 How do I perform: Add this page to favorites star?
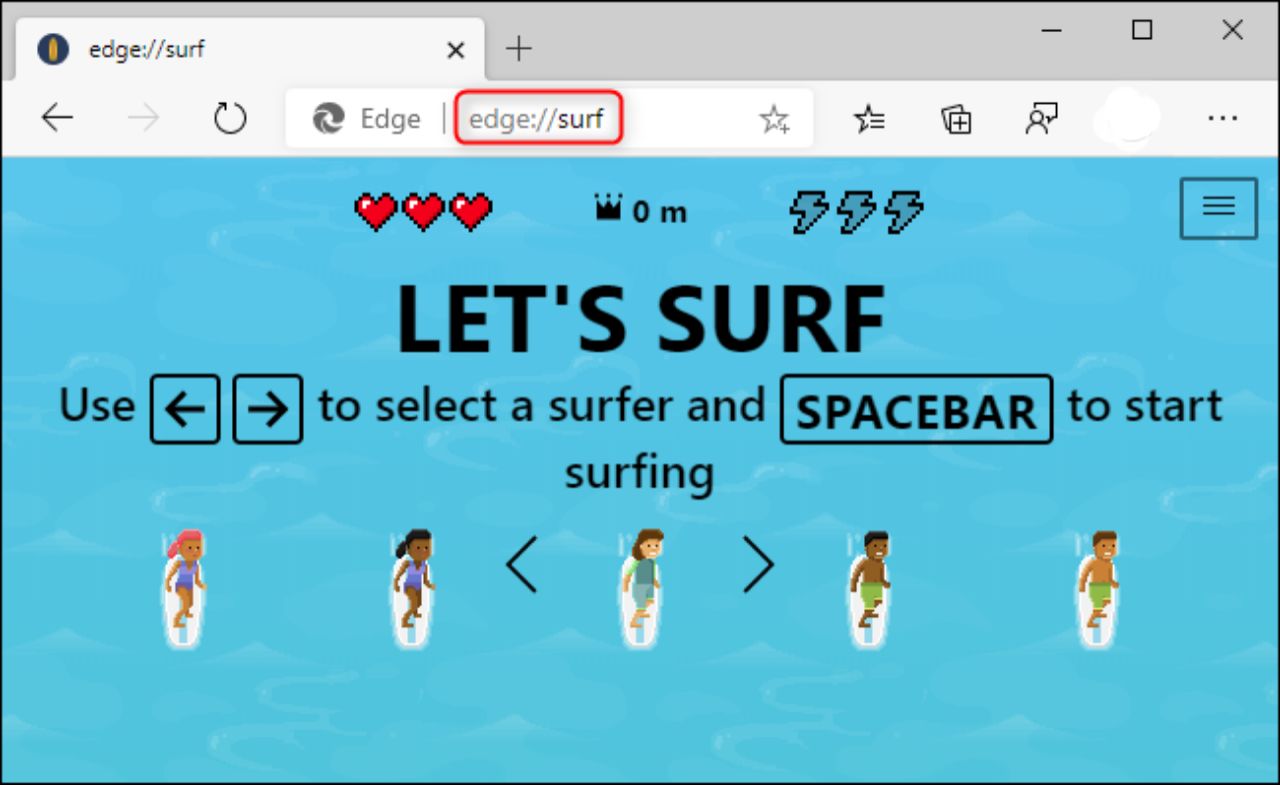(x=774, y=120)
